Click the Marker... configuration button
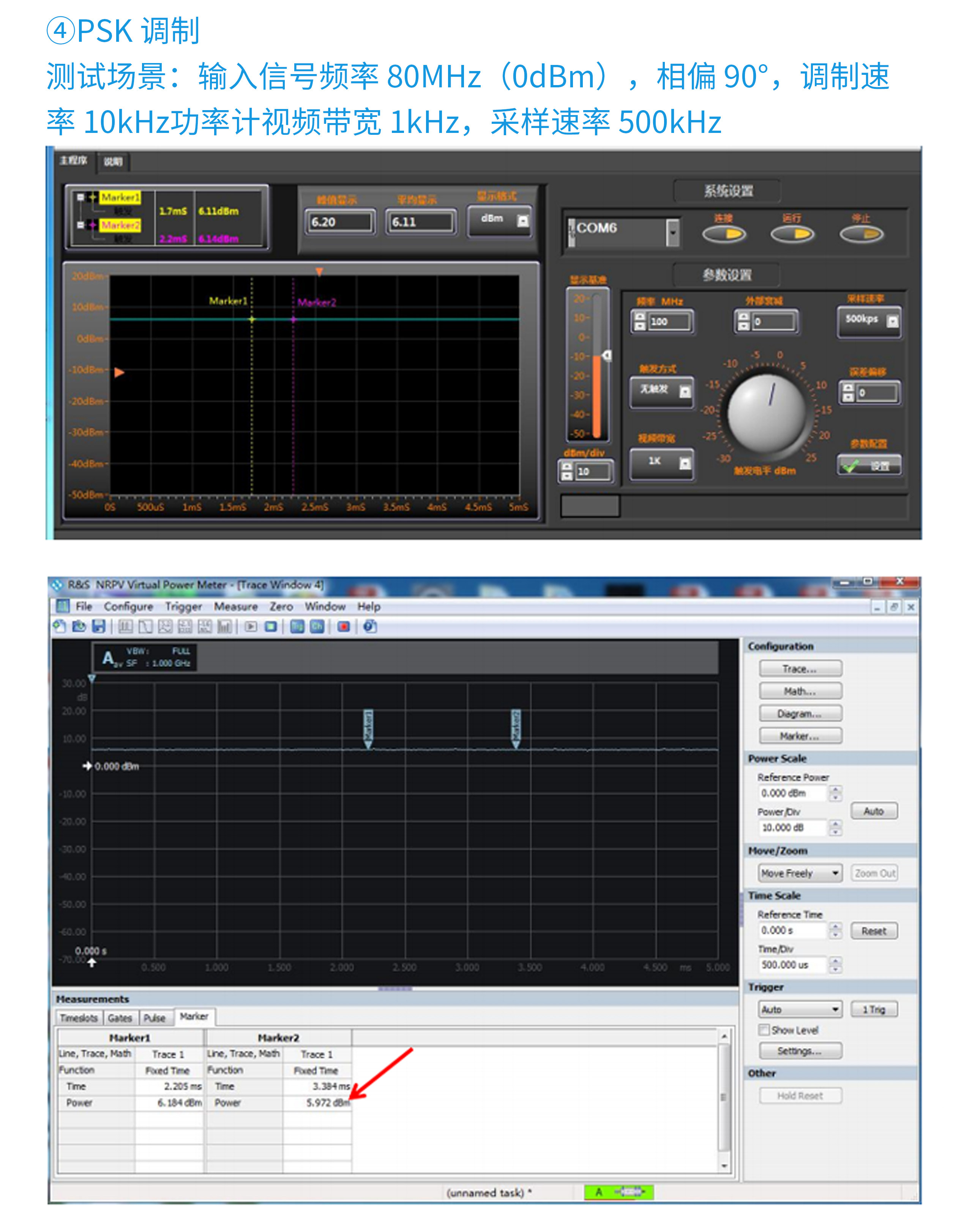The image size is (972, 1232). (800, 736)
